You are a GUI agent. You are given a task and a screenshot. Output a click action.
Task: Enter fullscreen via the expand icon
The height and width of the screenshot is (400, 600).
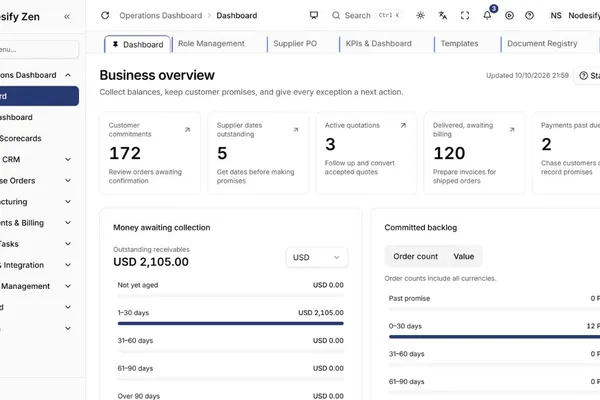point(465,15)
